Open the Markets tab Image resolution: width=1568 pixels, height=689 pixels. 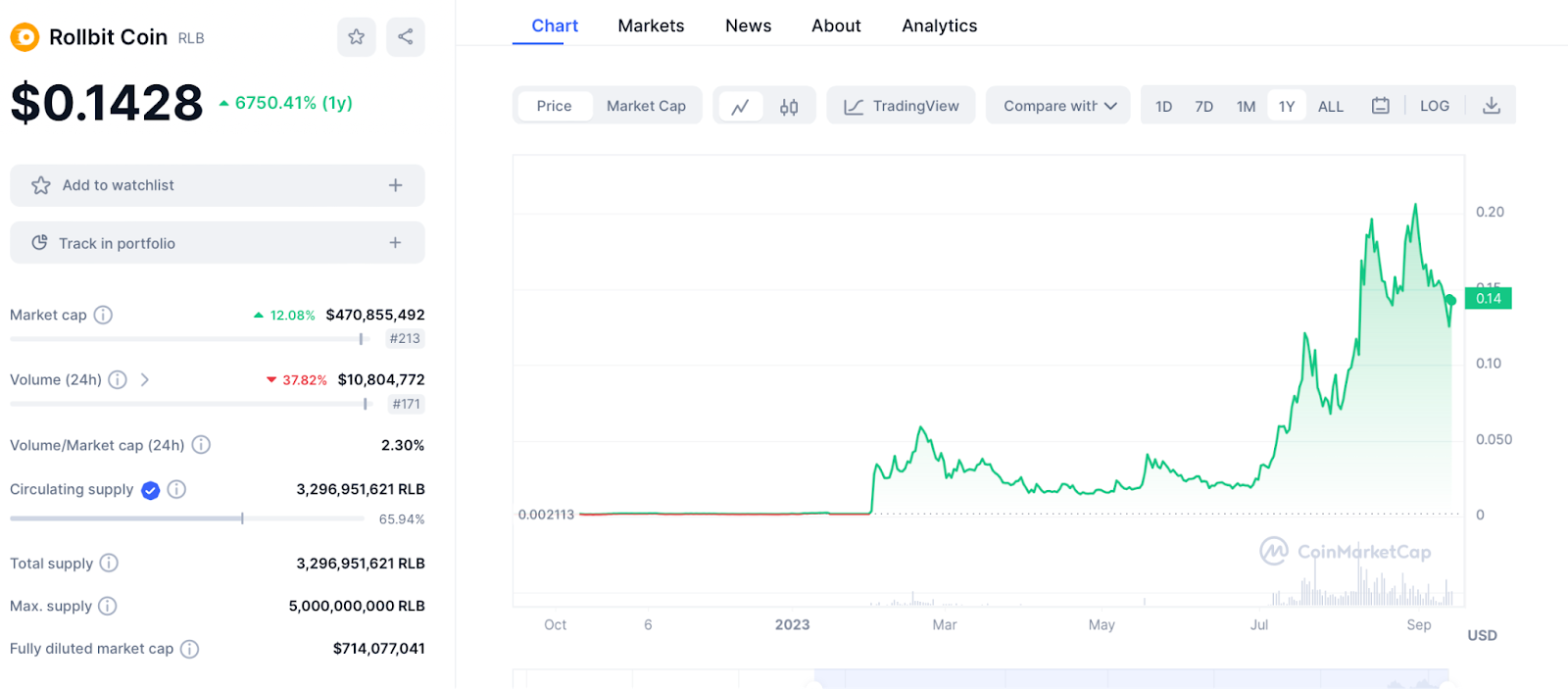pyautogui.click(x=651, y=25)
